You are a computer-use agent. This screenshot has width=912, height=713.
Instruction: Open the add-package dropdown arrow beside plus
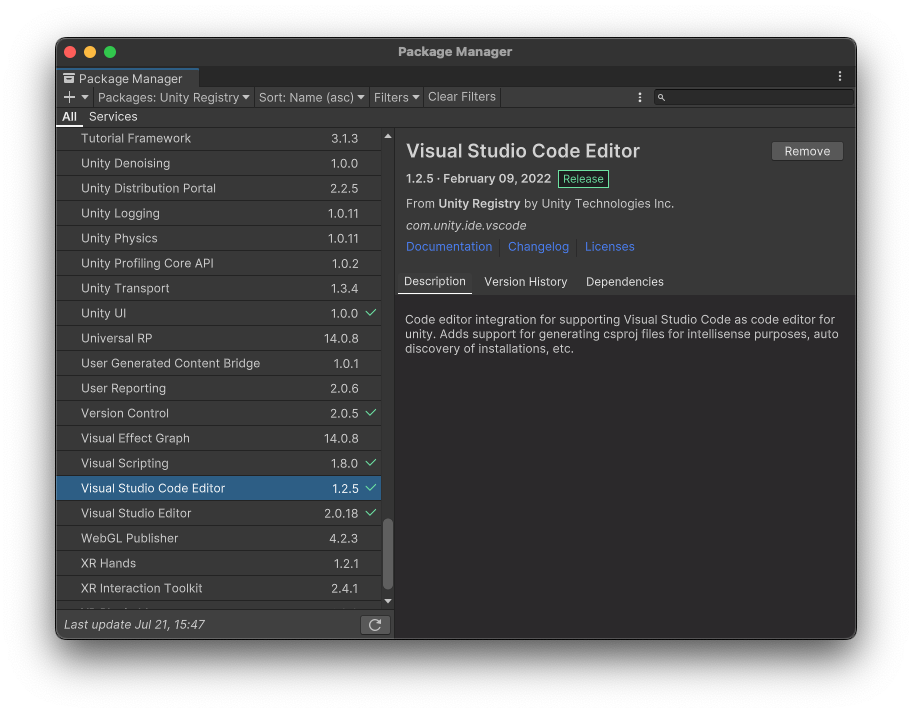pos(85,97)
